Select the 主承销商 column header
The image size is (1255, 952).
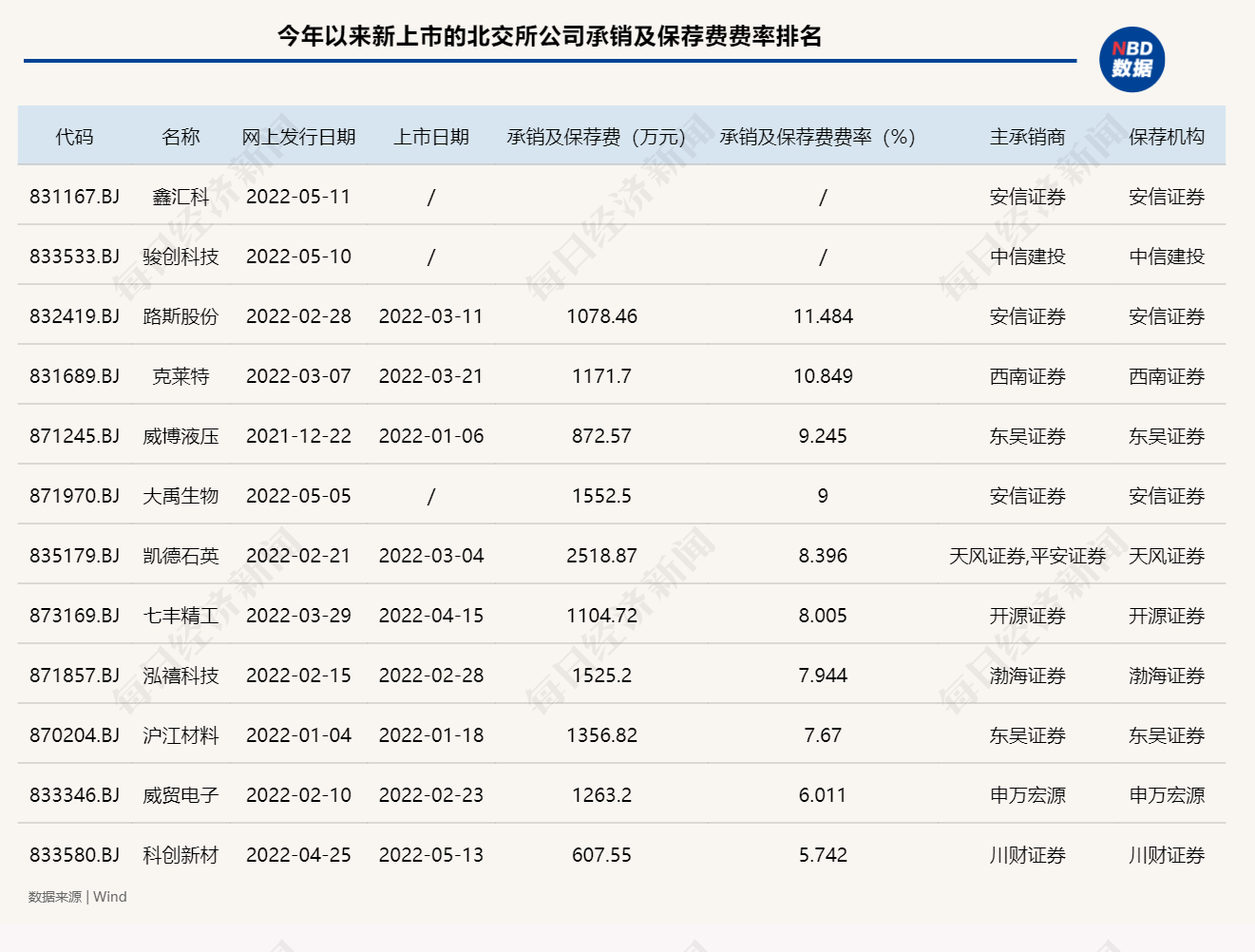pyautogui.click(x=1027, y=137)
